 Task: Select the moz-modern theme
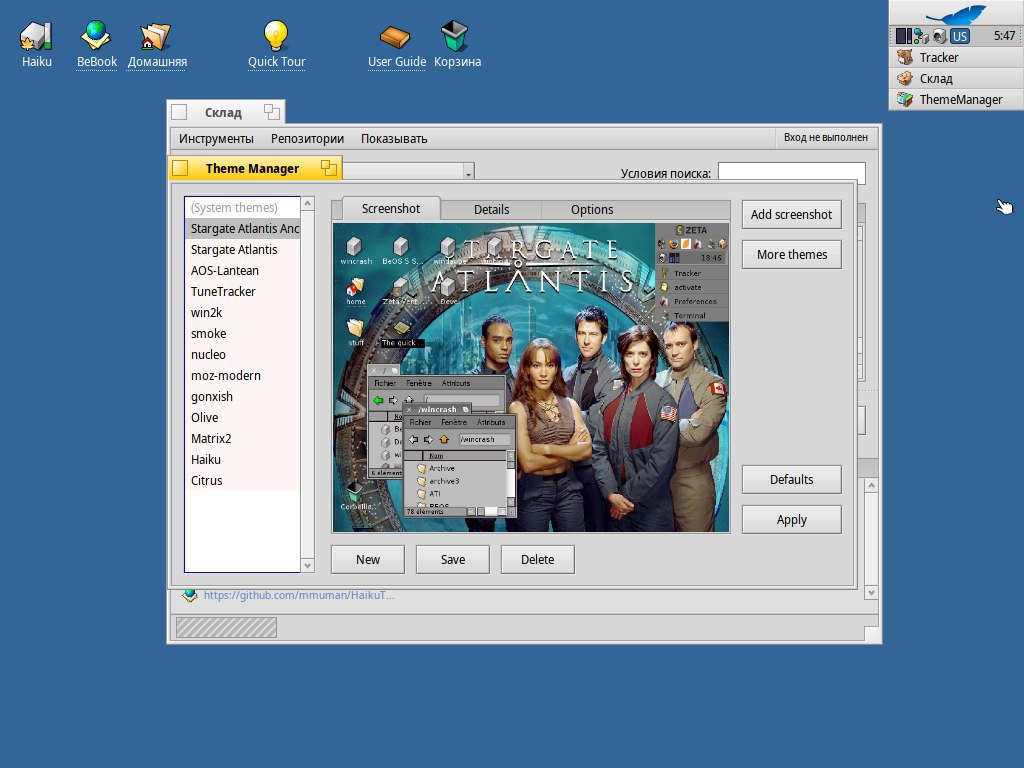[x=242, y=376]
